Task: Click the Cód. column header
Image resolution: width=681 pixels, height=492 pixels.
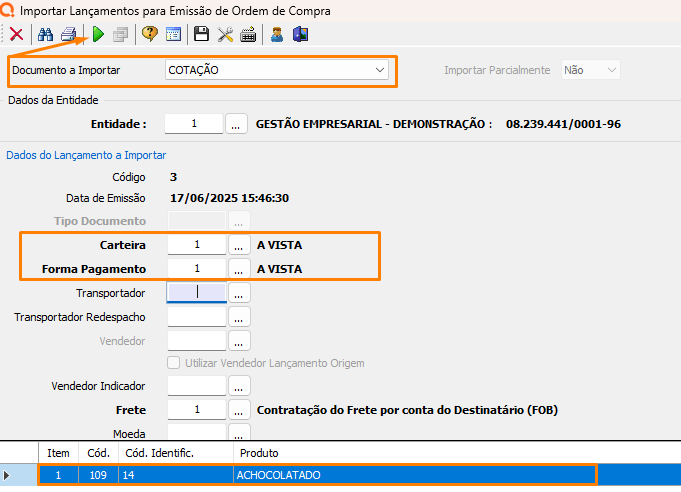Action: coord(98,453)
